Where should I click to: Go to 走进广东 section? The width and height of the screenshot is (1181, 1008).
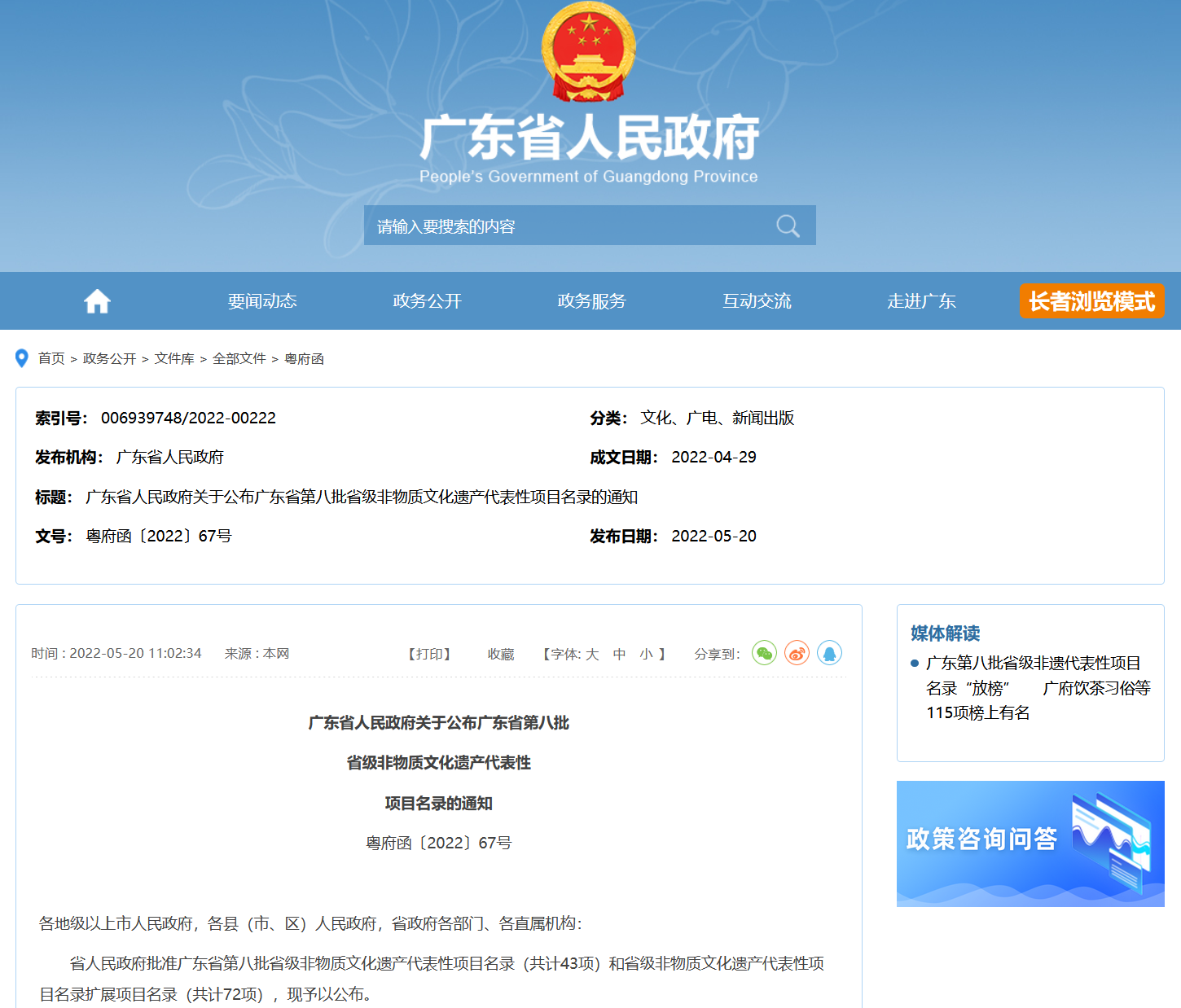coord(921,301)
